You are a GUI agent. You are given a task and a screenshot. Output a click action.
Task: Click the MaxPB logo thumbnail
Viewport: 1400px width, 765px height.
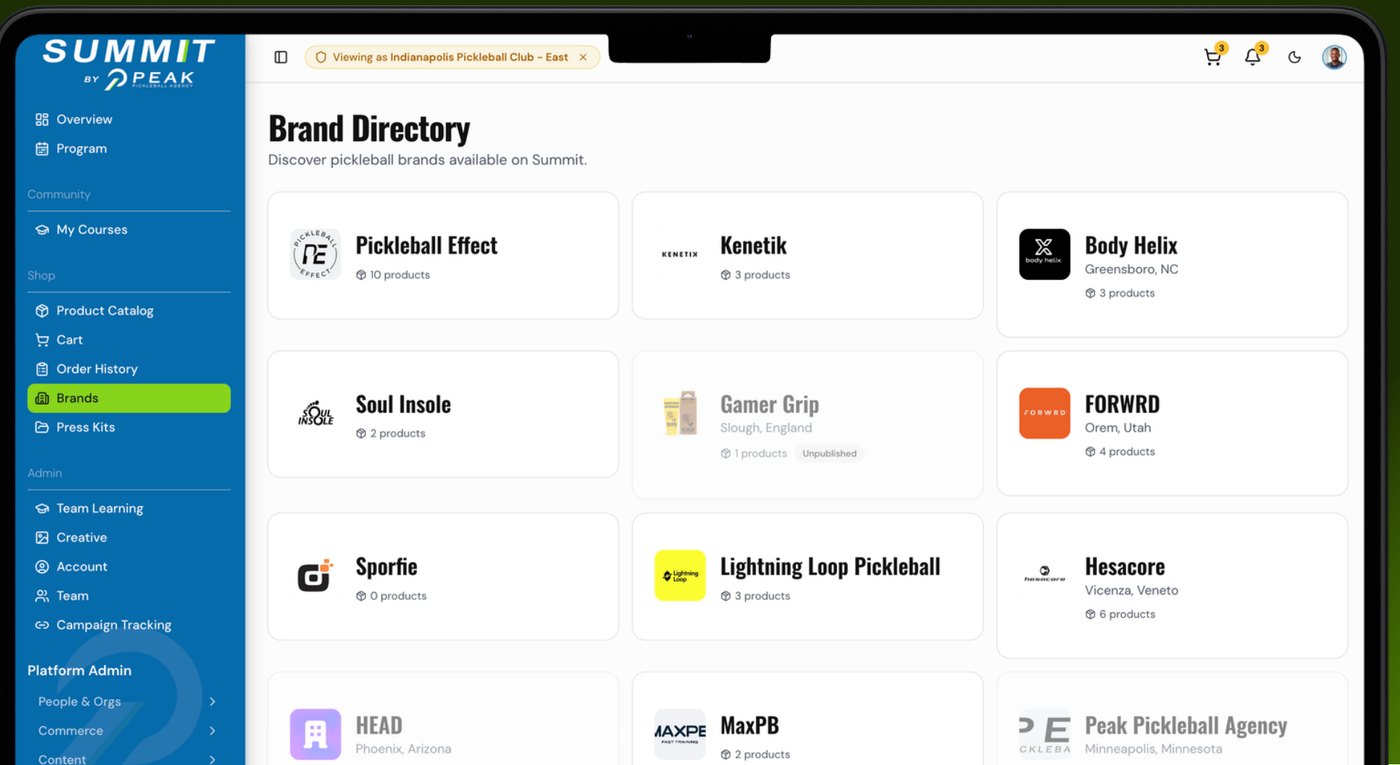[680, 734]
